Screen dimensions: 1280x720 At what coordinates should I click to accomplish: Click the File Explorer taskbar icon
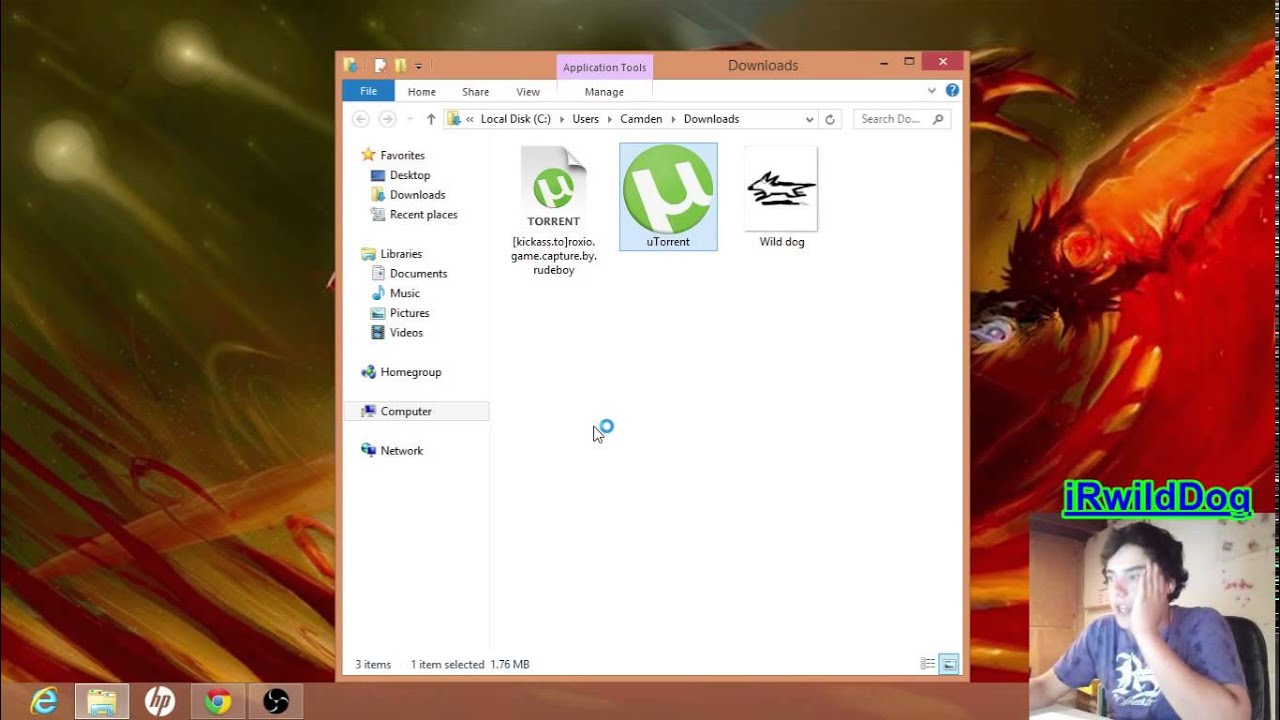pos(101,701)
